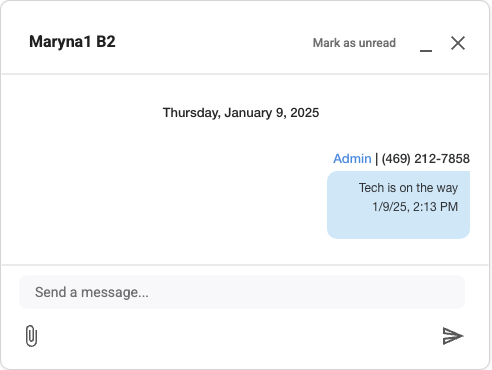Click the Thursday, January 9, 2025 date header
The height and width of the screenshot is (370, 492).
241,113
